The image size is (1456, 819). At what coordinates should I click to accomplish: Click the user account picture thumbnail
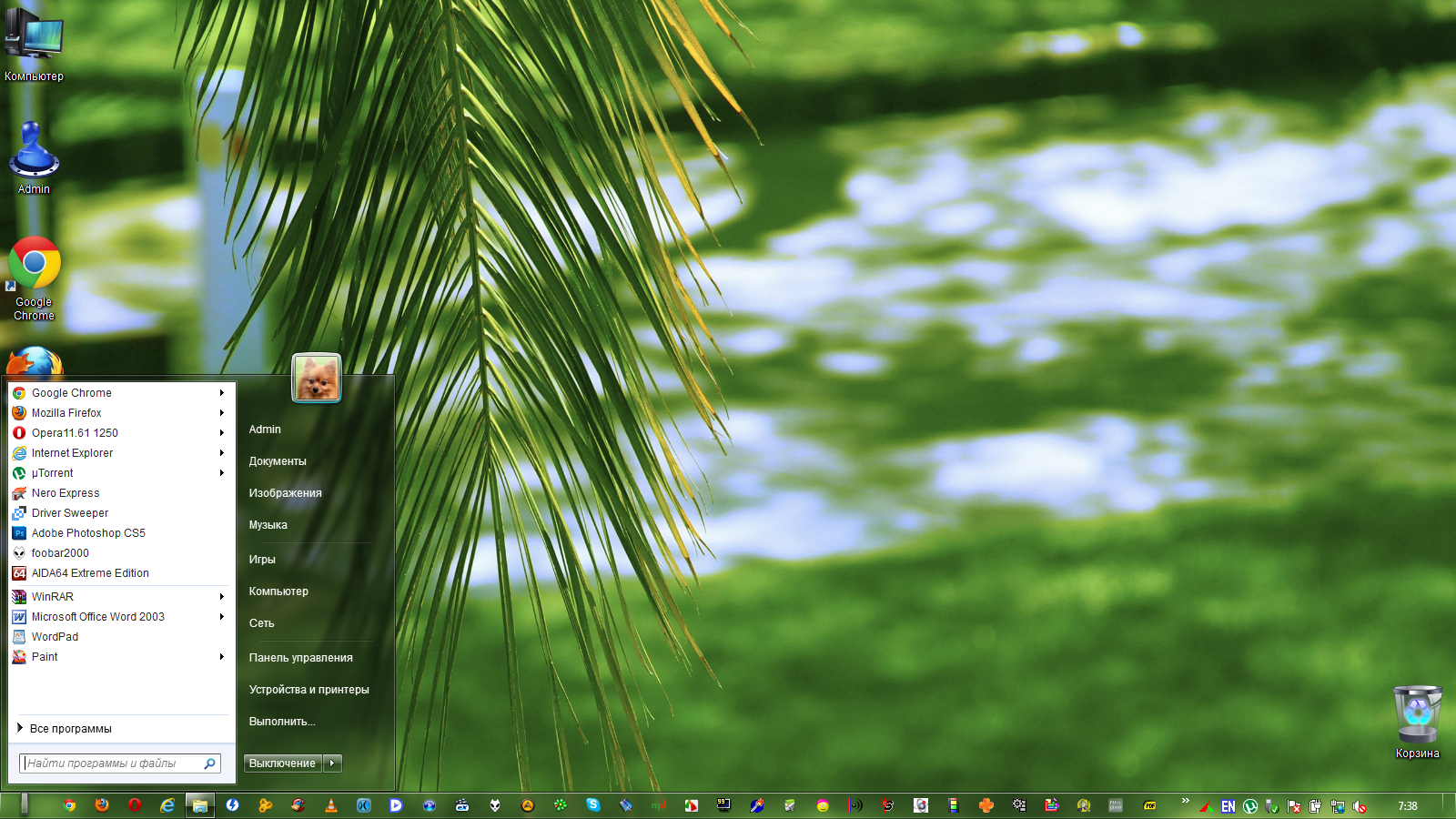coord(316,378)
